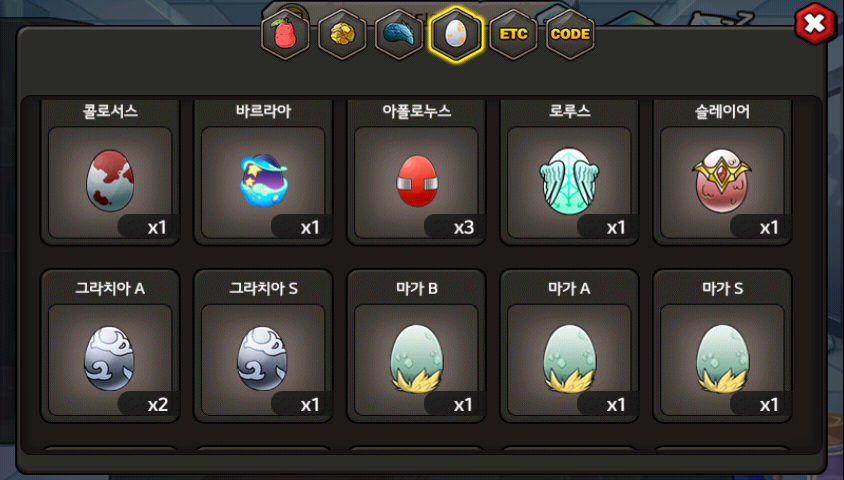
Task: Select the 마가 B nest egg
Action: tap(416, 359)
